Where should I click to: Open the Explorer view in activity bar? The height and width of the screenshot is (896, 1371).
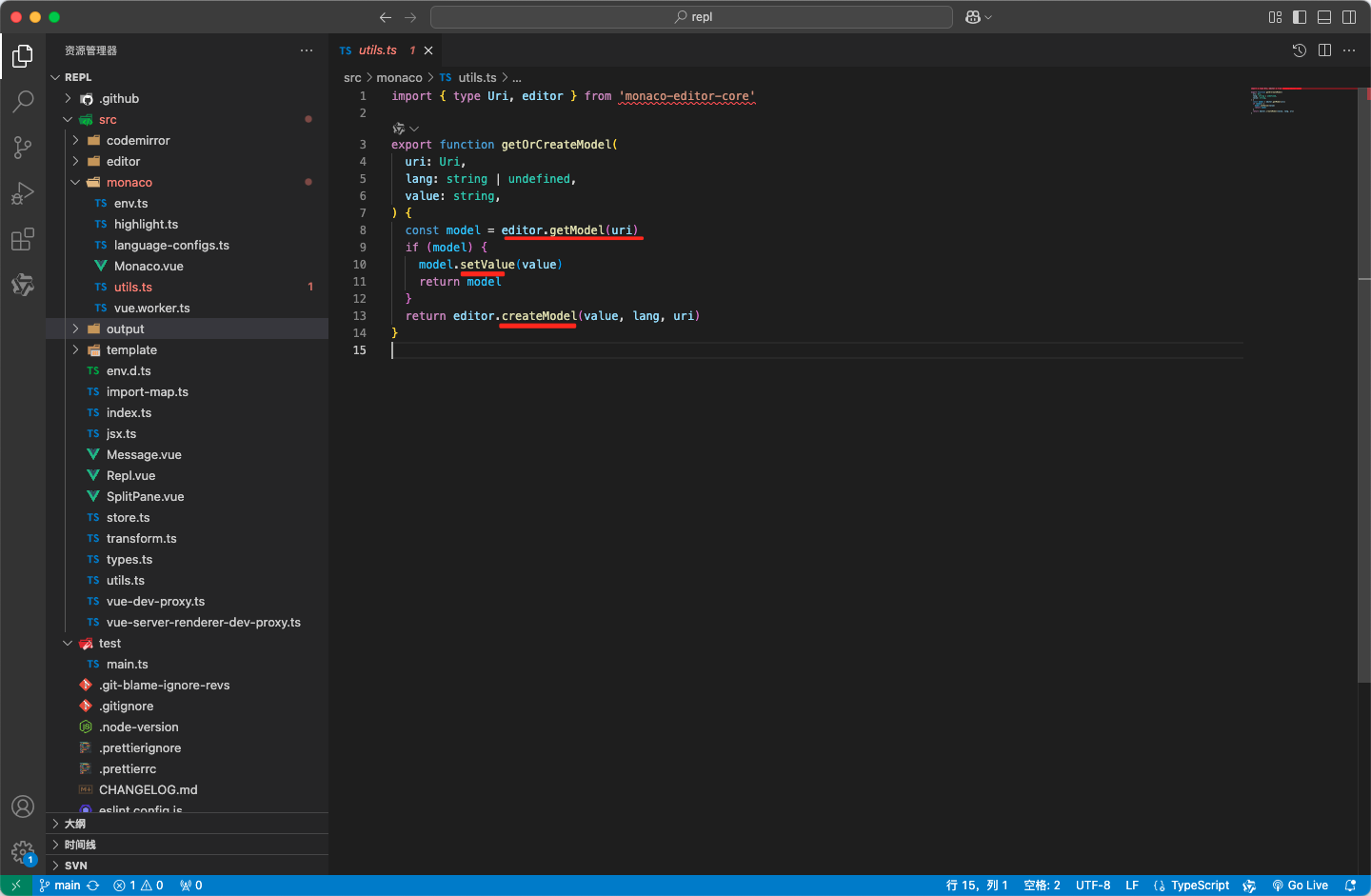pos(23,56)
